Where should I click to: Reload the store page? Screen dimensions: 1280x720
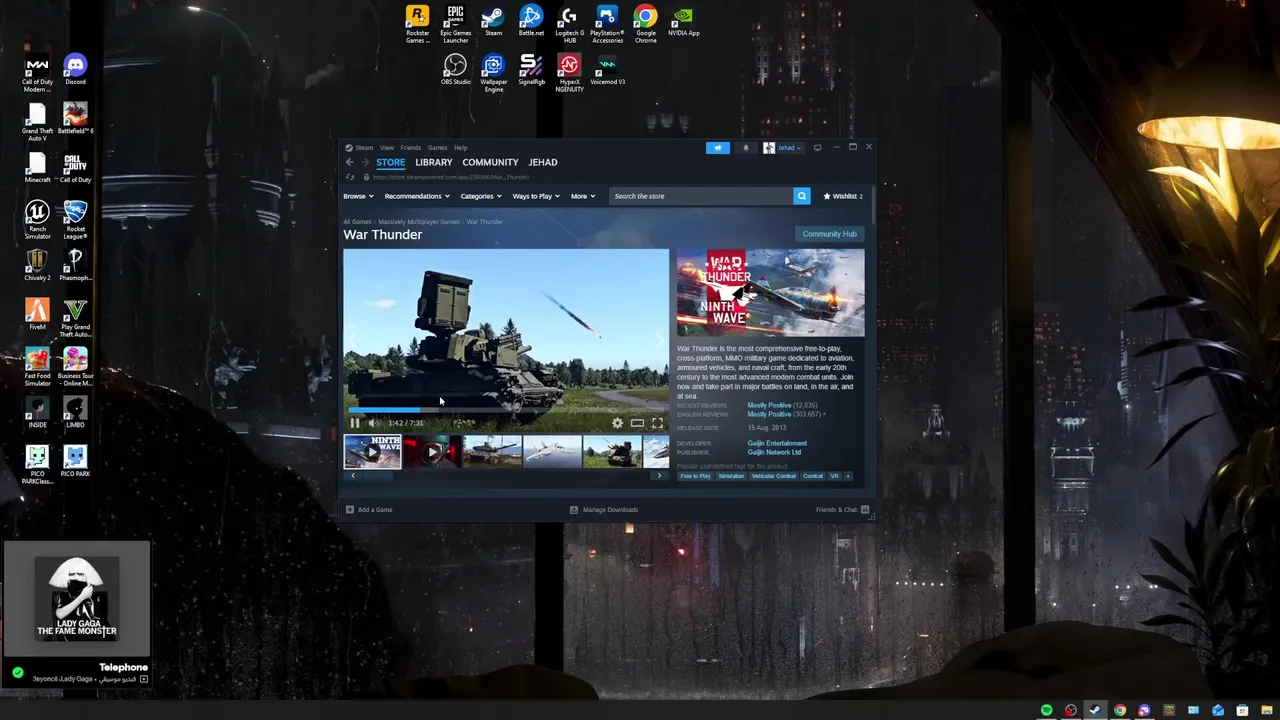click(350, 177)
